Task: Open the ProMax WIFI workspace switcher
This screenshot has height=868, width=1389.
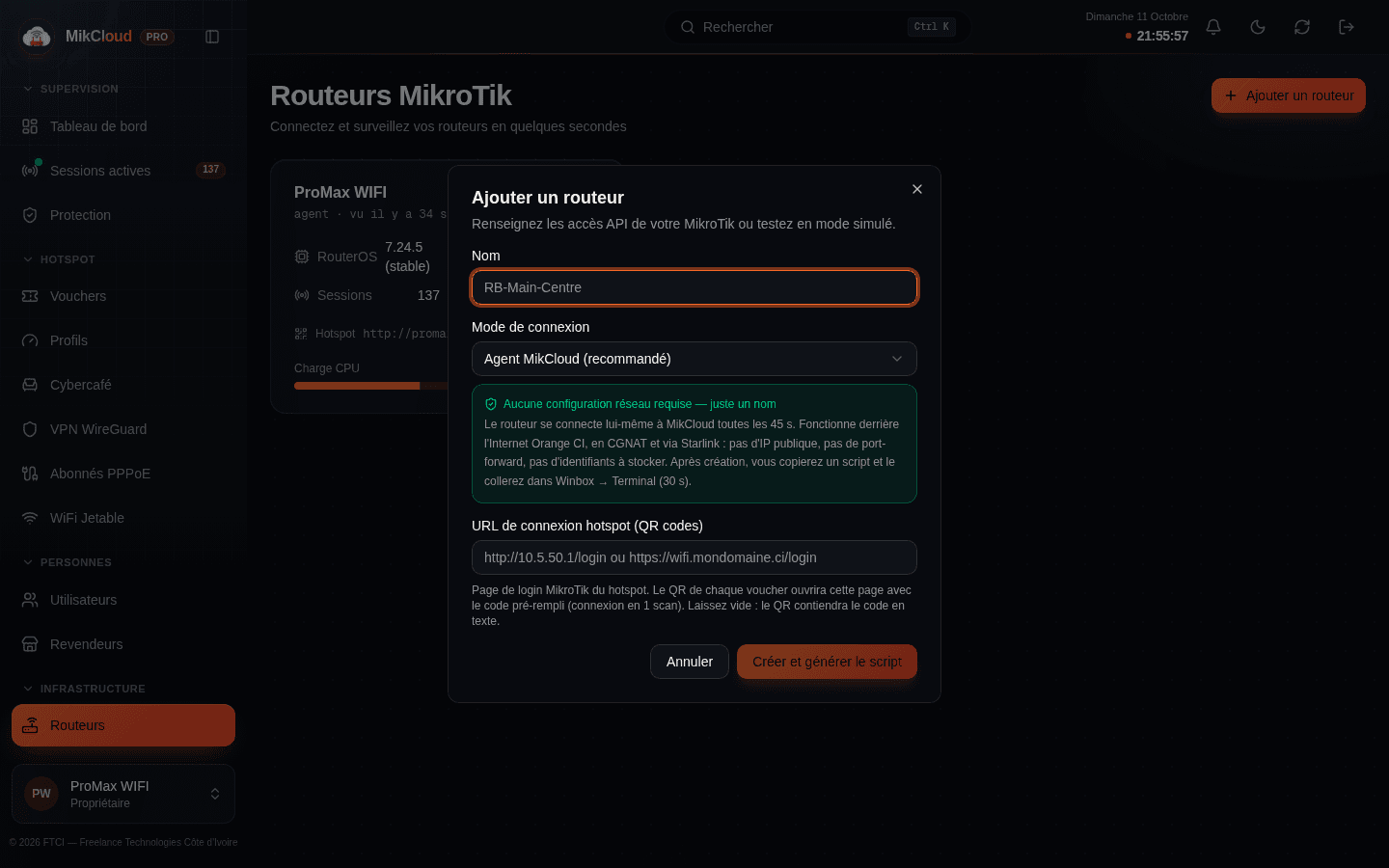Action: pyautogui.click(x=123, y=794)
